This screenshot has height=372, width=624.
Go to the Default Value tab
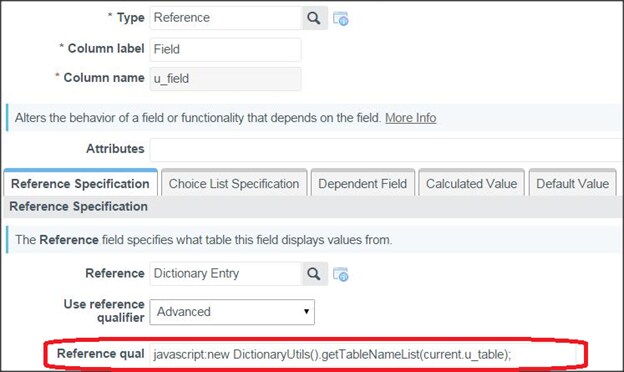pyautogui.click(x=572, y=183)
